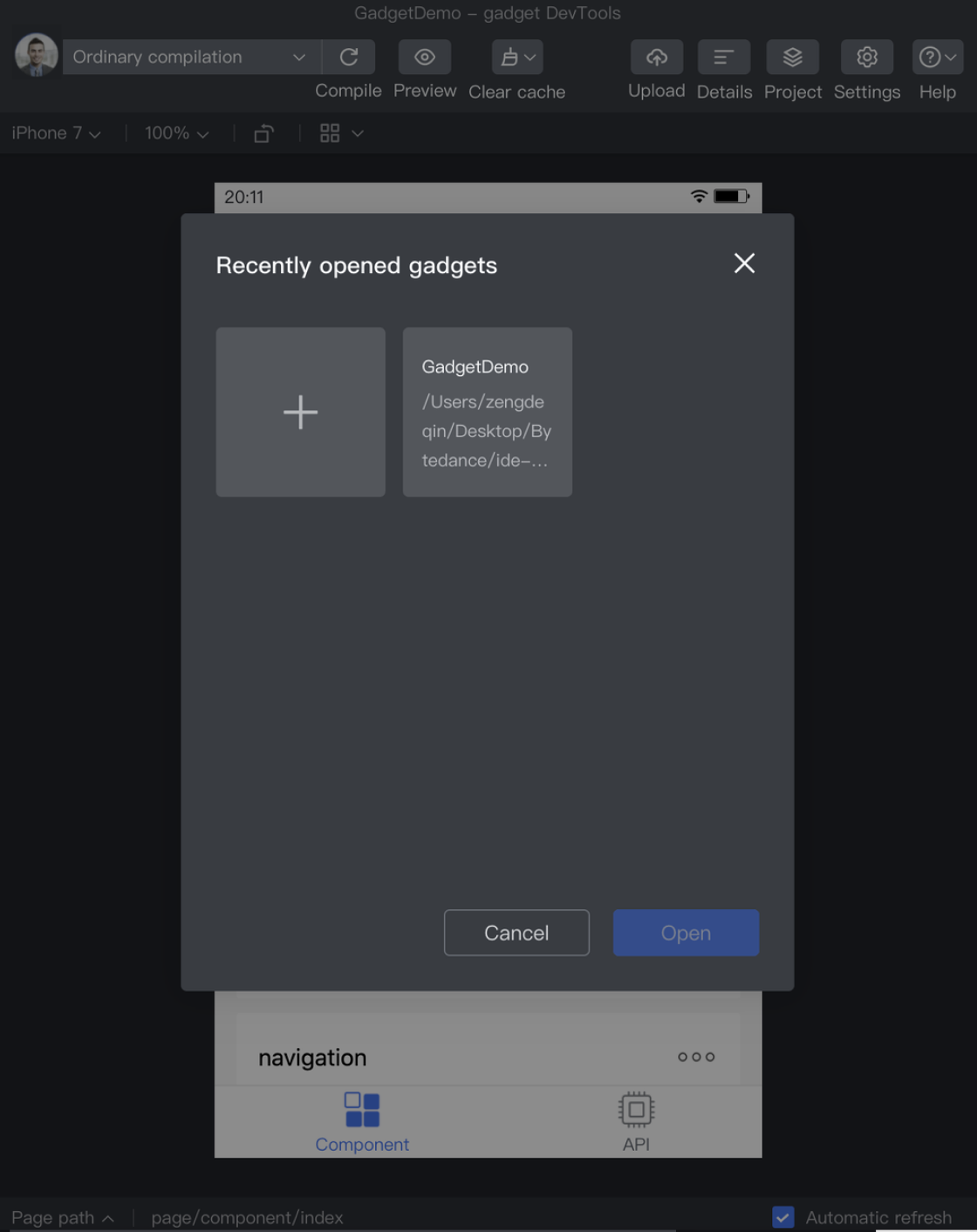Click the Upload cloud icon
977x1232 pixels.
[656, 58]
